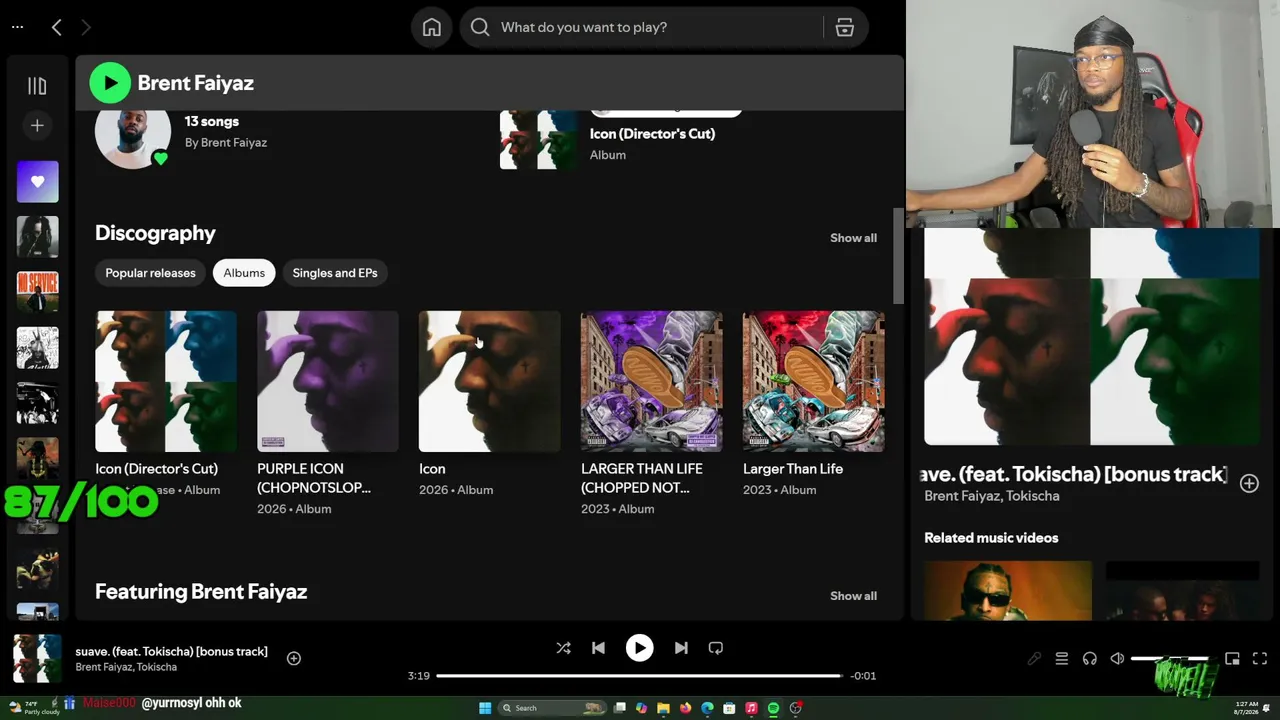Open Apple Music from the taskbar

point(751,708)
